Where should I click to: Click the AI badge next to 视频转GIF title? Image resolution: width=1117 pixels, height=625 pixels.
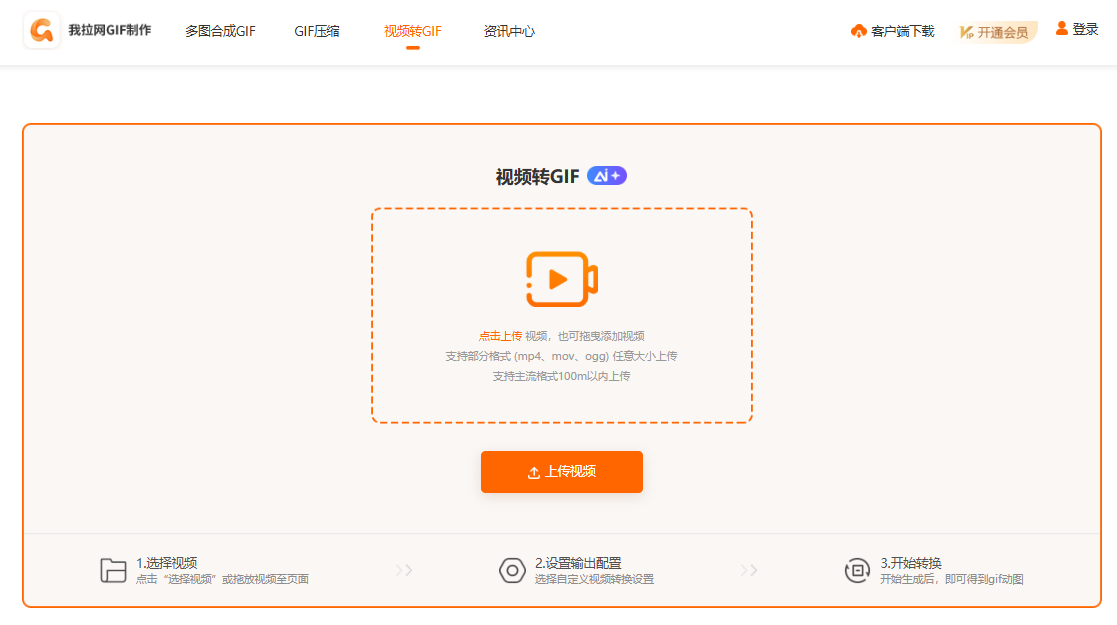coord(606,176)
